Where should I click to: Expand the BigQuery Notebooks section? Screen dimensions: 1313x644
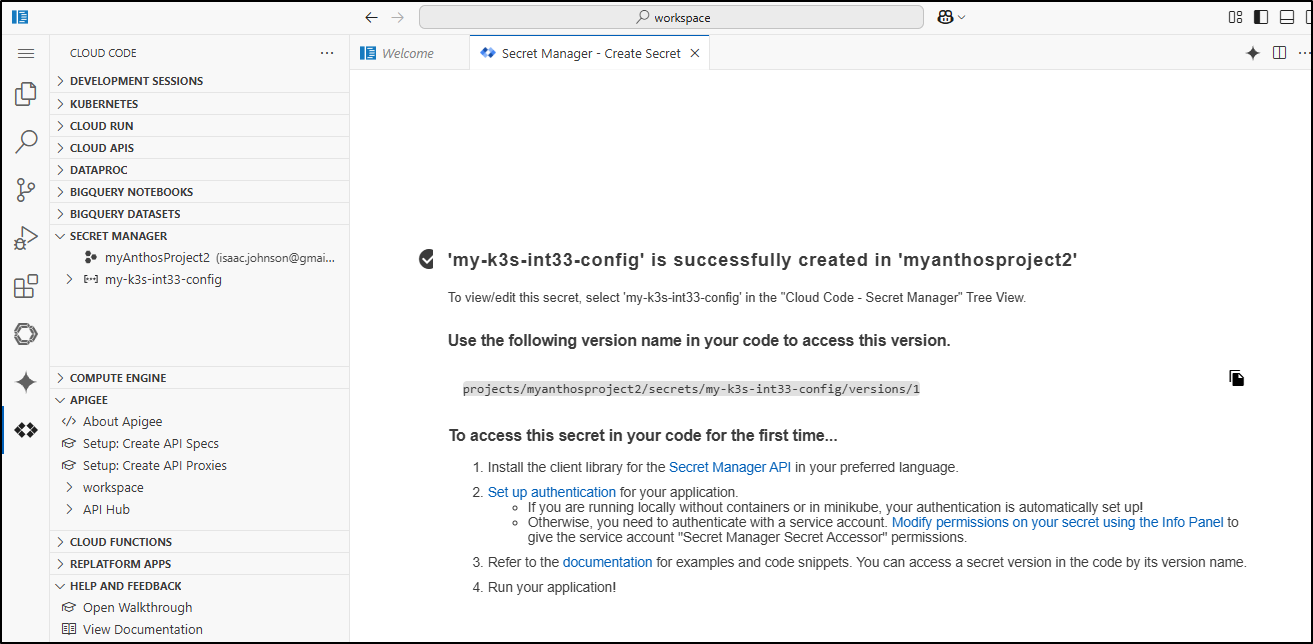tap(200, 192)
